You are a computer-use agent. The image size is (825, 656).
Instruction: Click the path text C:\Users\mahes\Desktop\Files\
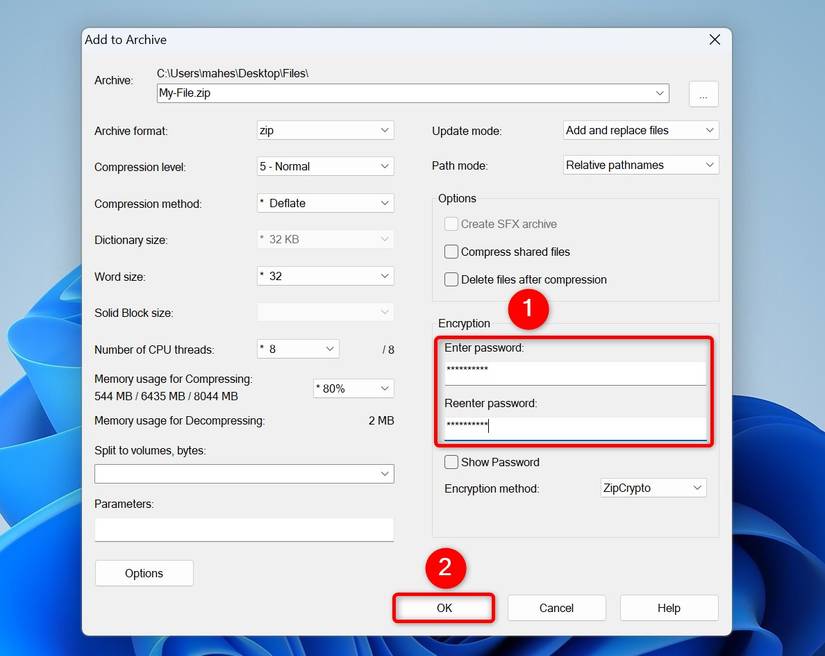coord(233,74)
